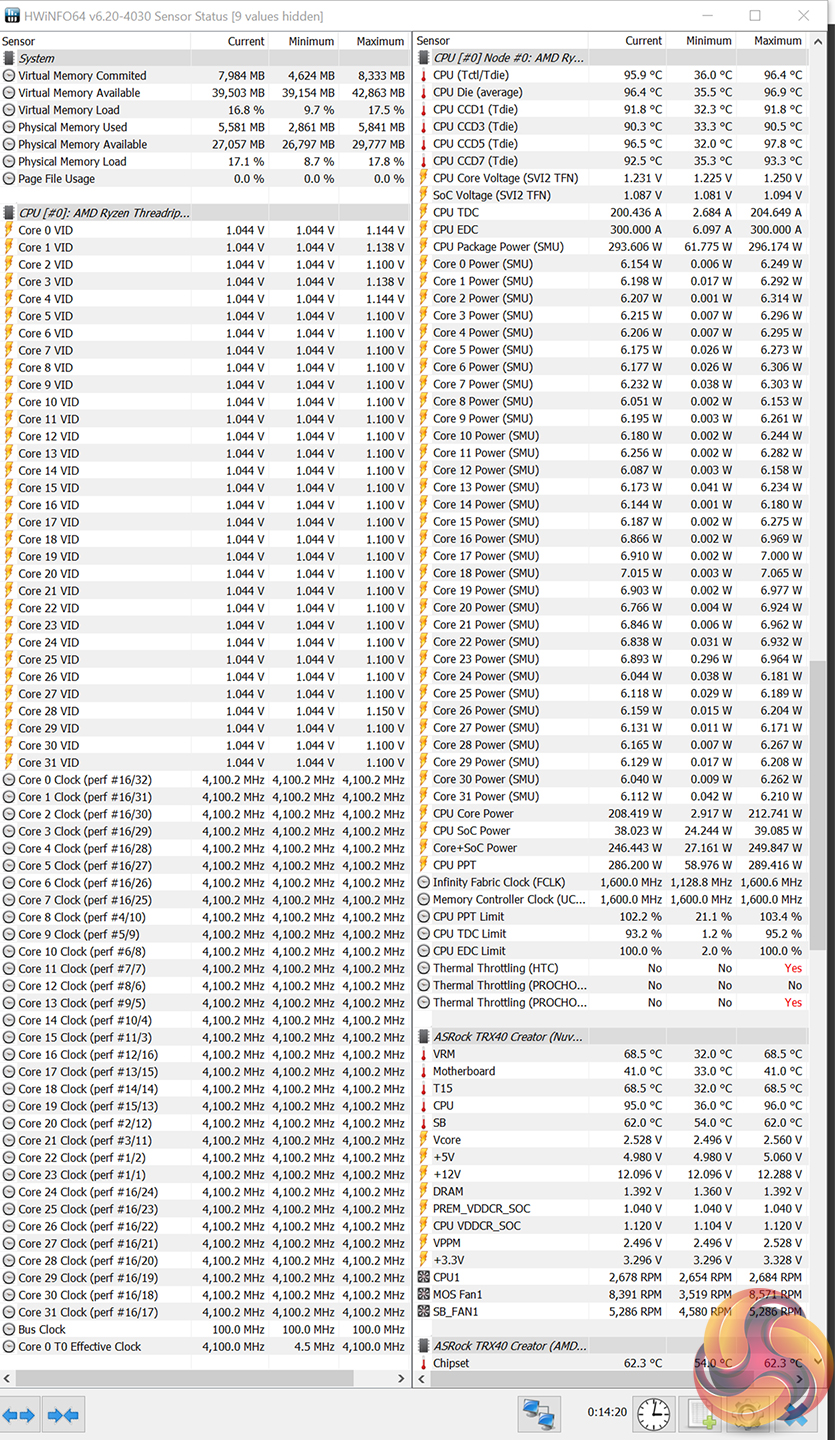Select the Core 23 Clock (perf #1/1) row
This screenshot has width=835, height=1440.
[204, 1175]
